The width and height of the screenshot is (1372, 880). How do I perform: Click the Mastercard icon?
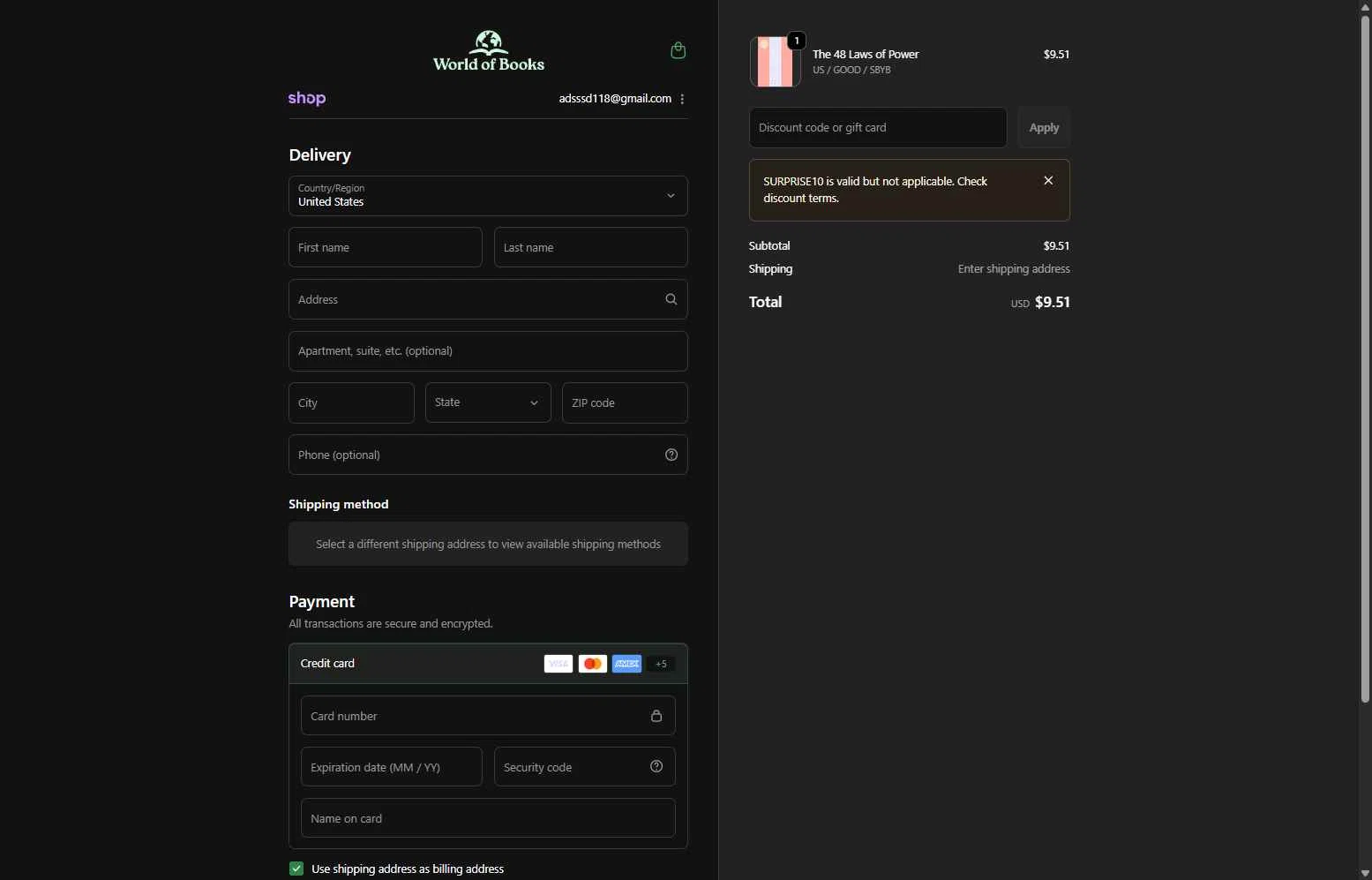[x=593, y=664]
